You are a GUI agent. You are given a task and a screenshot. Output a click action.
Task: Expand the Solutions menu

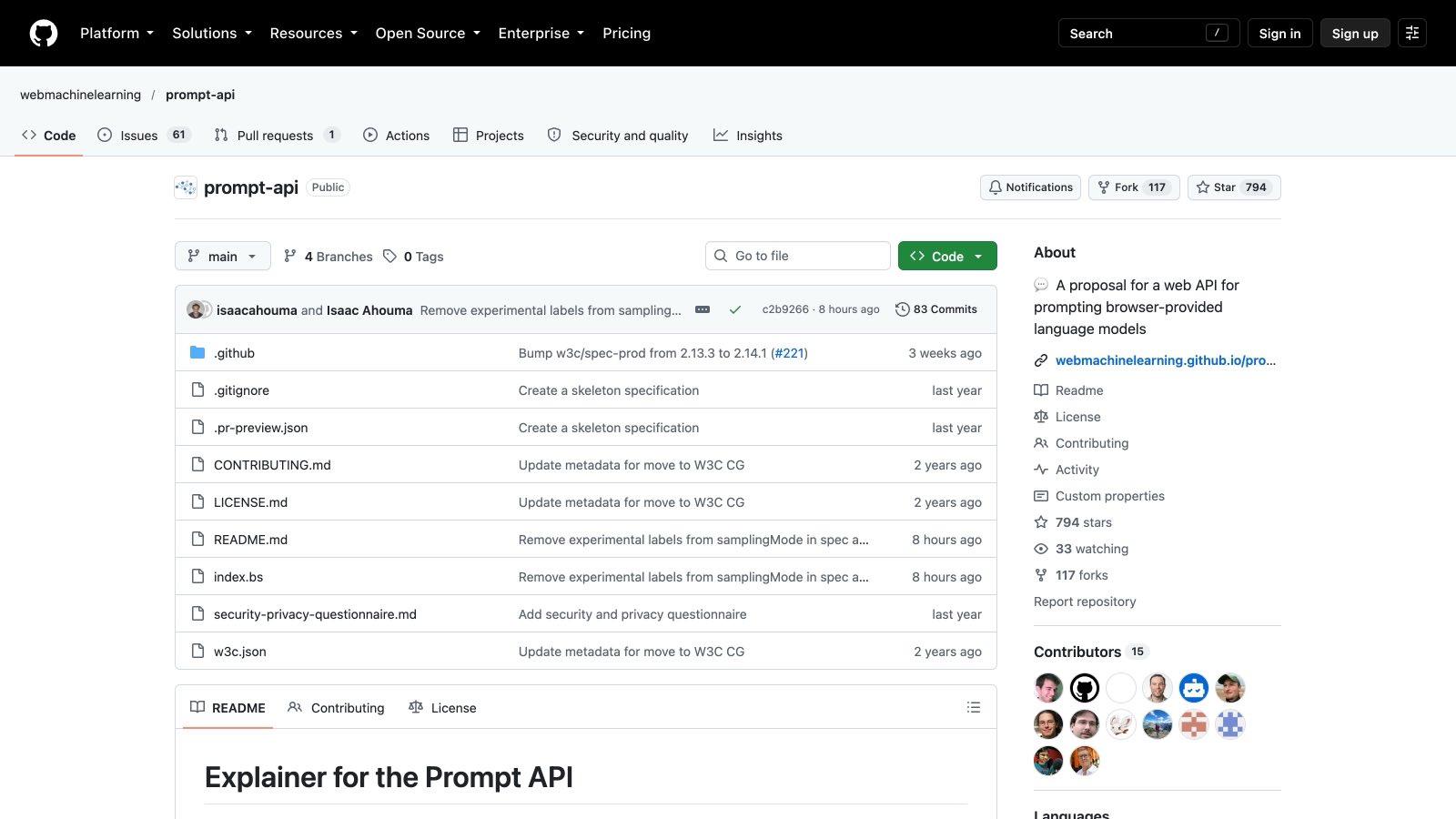(212, 33)
